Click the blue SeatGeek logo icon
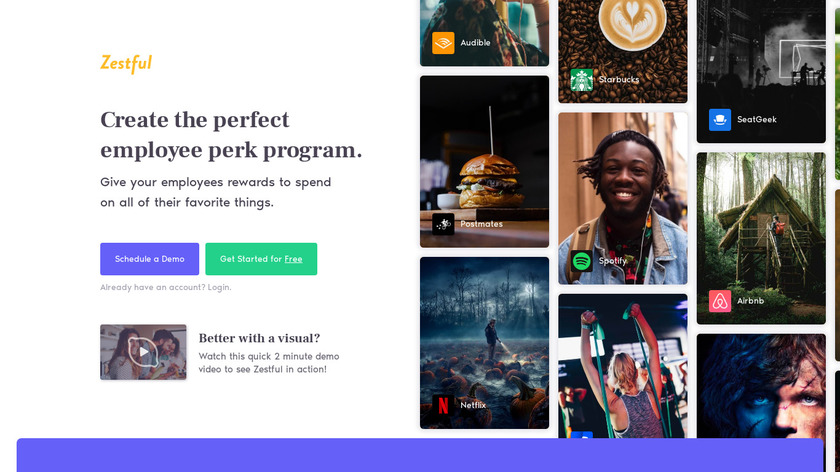The image size is (840, 472). coord(719,119)
